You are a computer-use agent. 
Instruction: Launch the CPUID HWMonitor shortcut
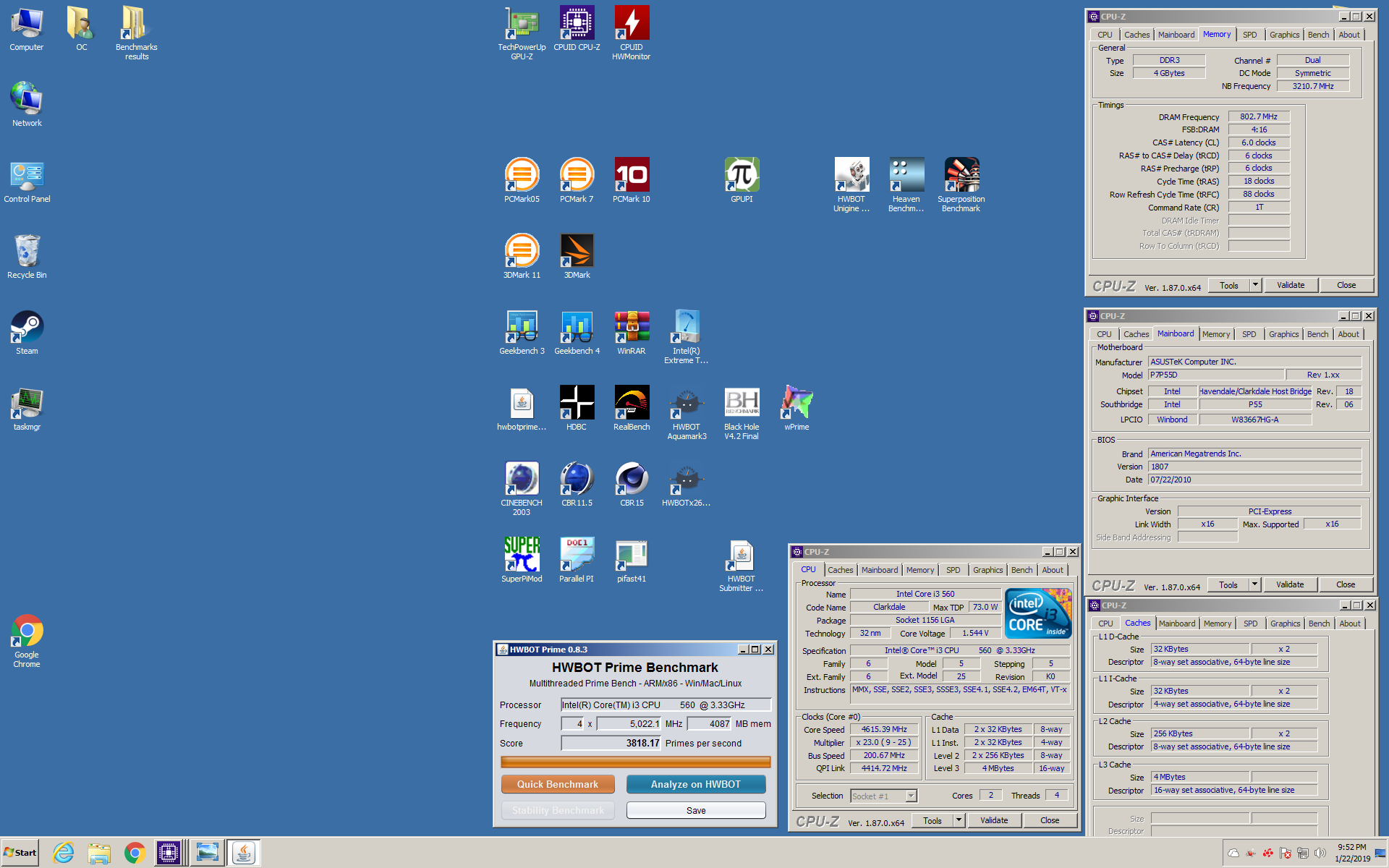pyautogui.click(x=632, y=33)
